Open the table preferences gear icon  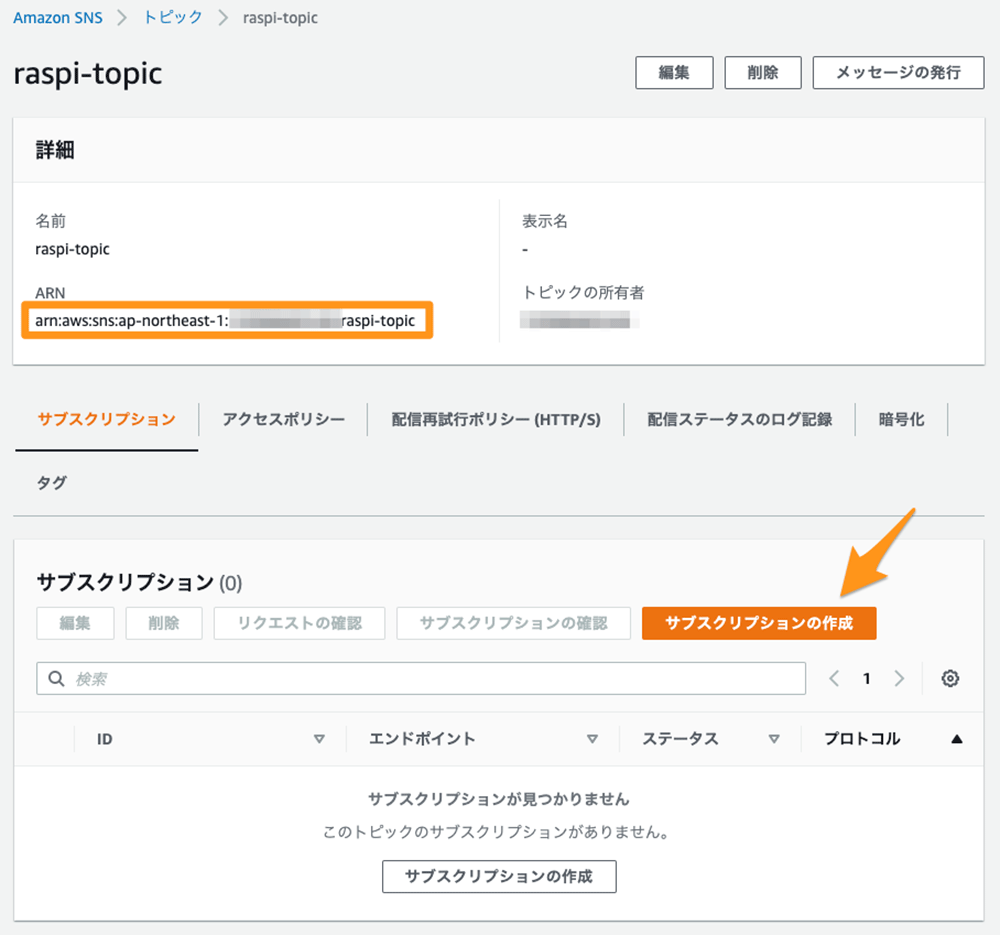(x=949, y=678)
